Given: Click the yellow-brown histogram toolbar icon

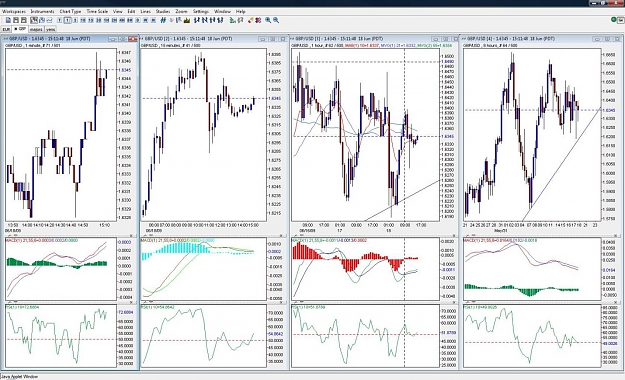Looking at the screenshot, I should coord(187,20).
